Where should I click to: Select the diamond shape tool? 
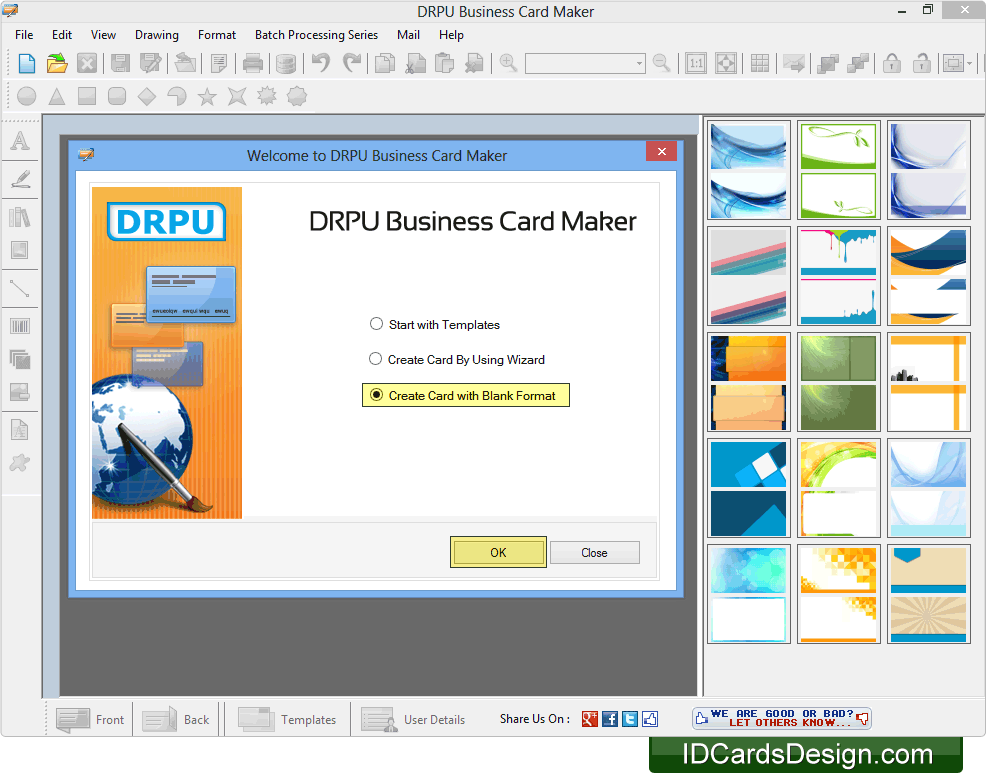(147, 96)
